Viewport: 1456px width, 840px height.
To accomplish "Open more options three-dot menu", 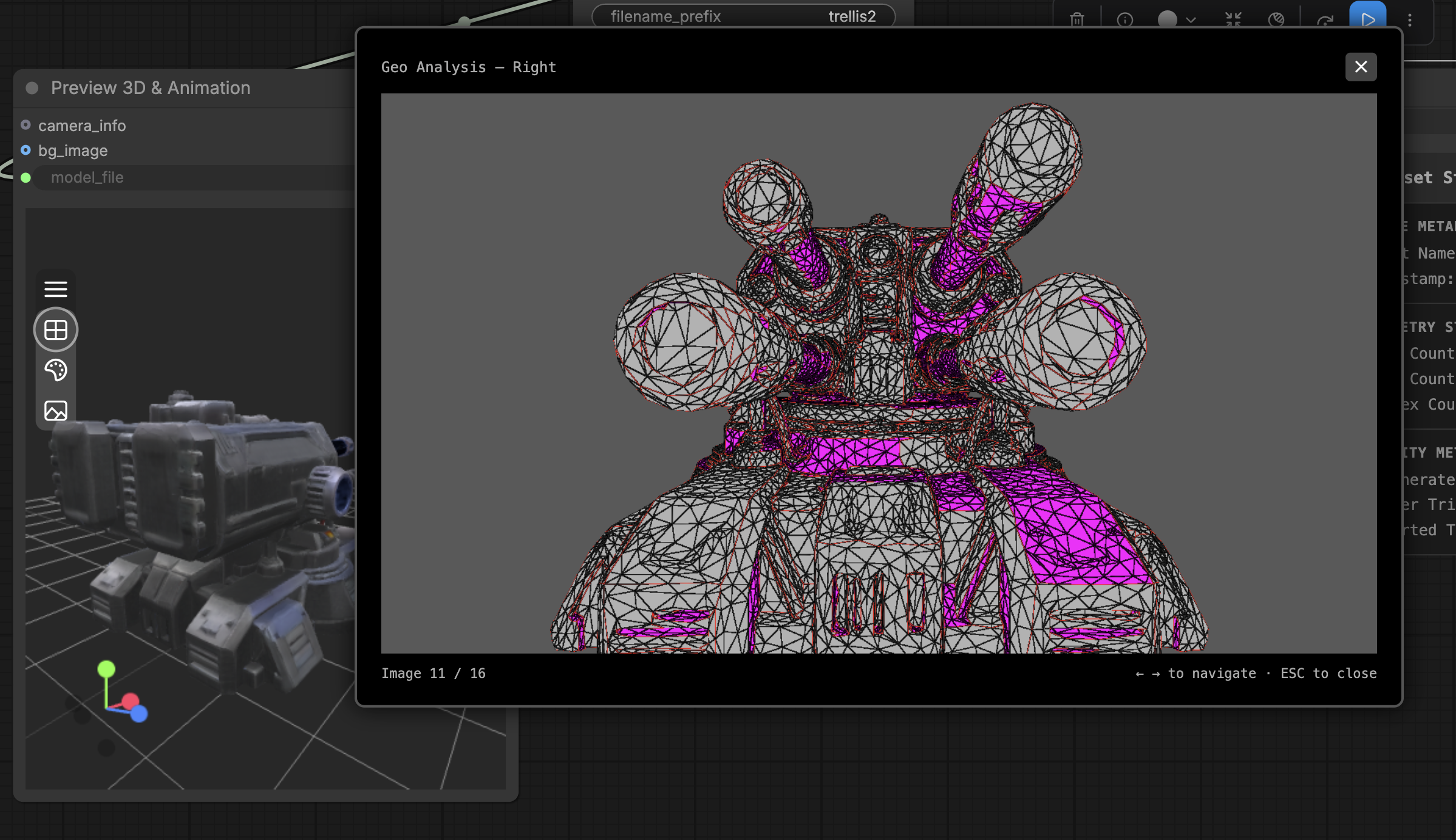I will (1410, 20).
